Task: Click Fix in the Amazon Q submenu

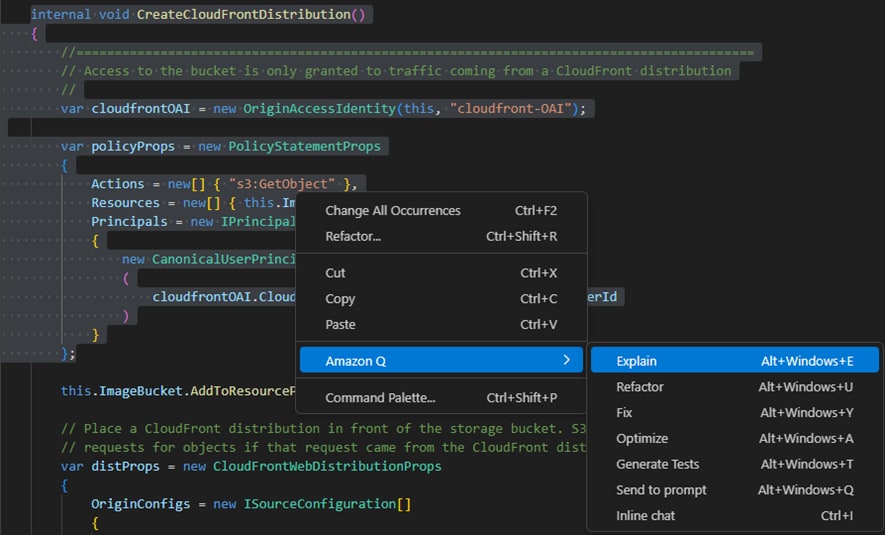Action: (624, 413)
